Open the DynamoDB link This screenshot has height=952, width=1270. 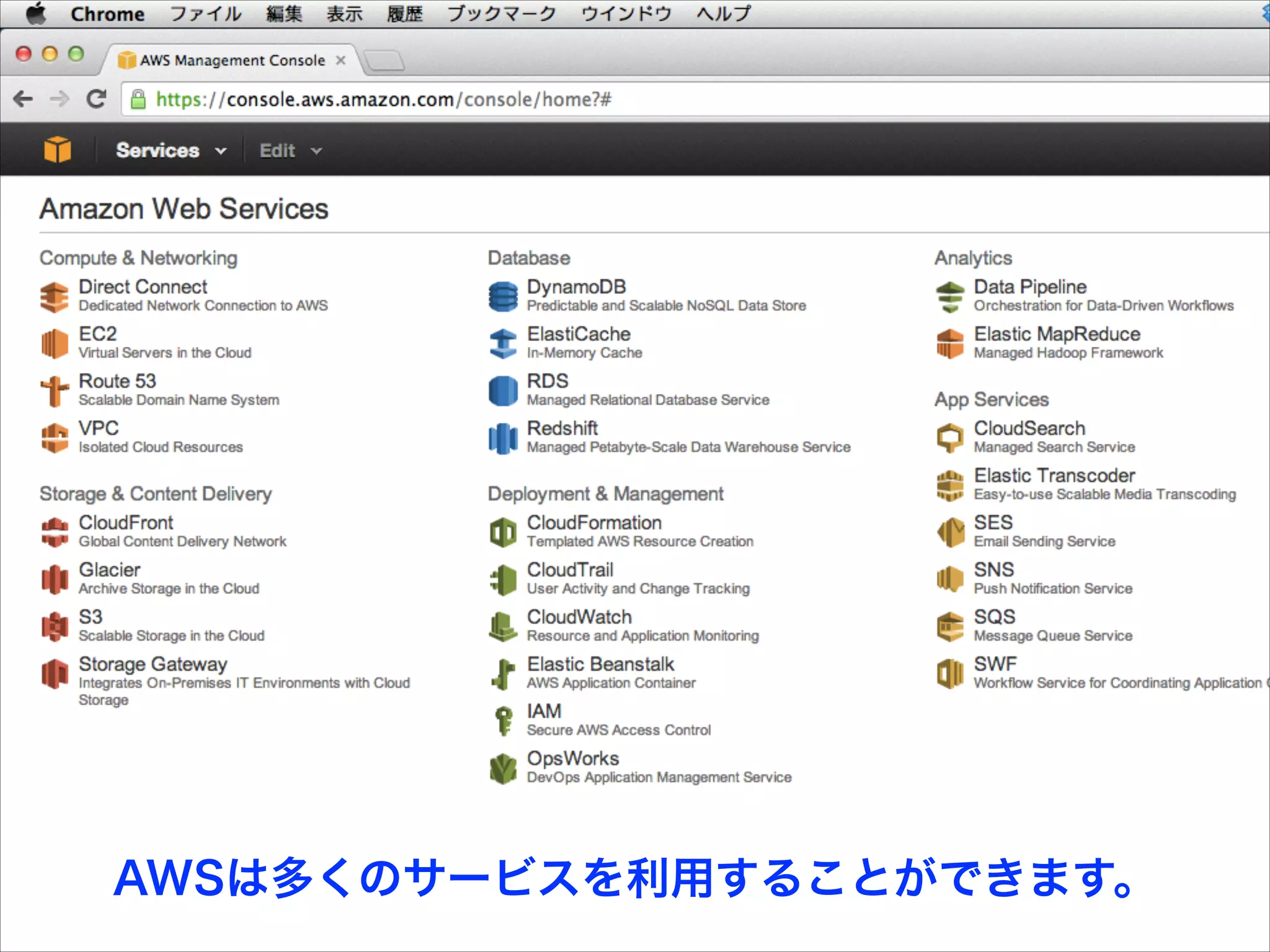(576, 287)
